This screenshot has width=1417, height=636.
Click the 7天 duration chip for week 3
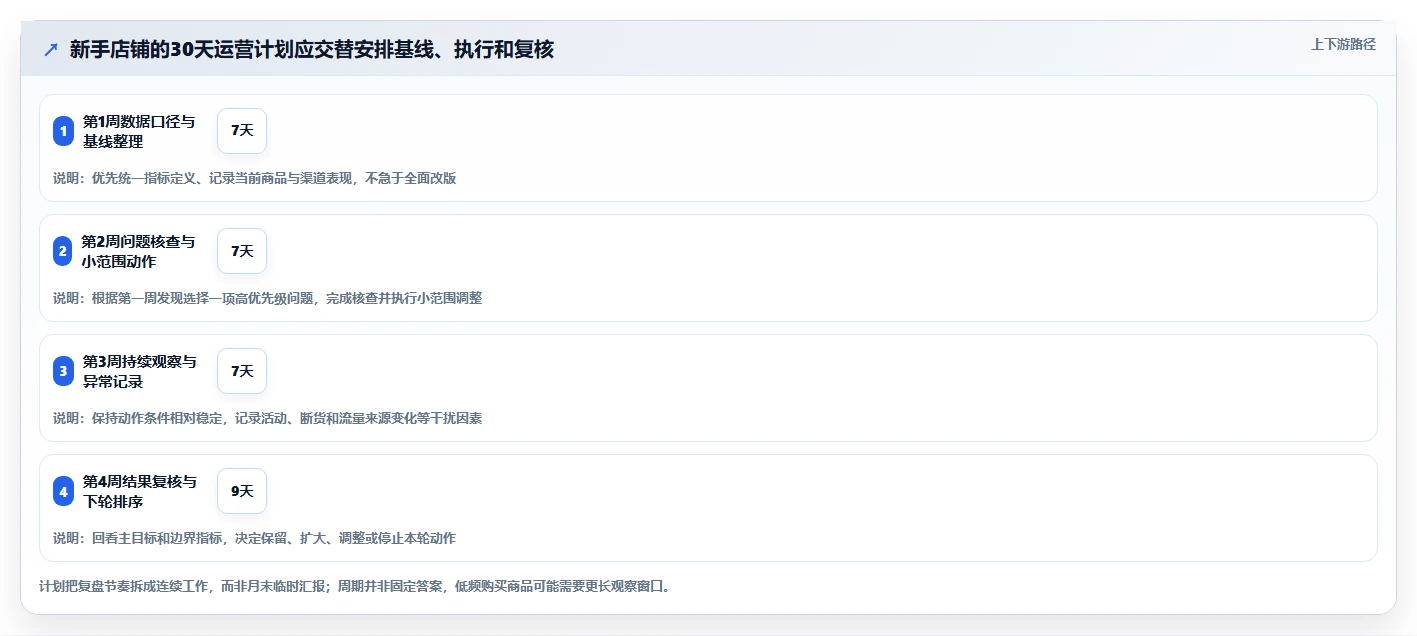pos(242,371)
